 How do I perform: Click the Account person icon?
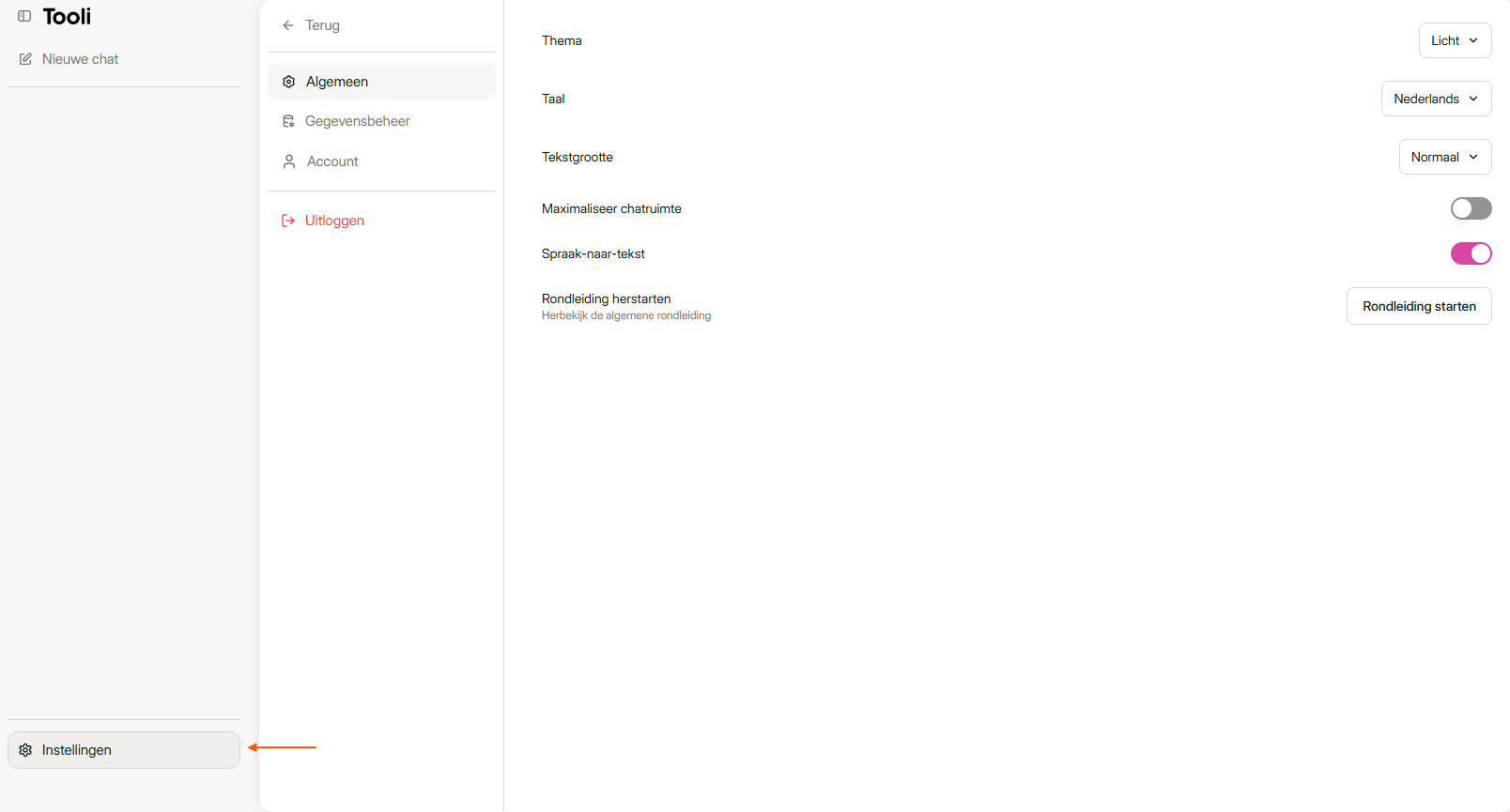[x=289, y=161]
